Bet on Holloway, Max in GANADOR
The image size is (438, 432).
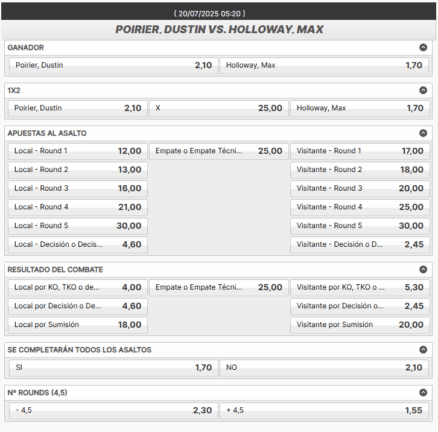pyautogui.click(x=324, y=65)
